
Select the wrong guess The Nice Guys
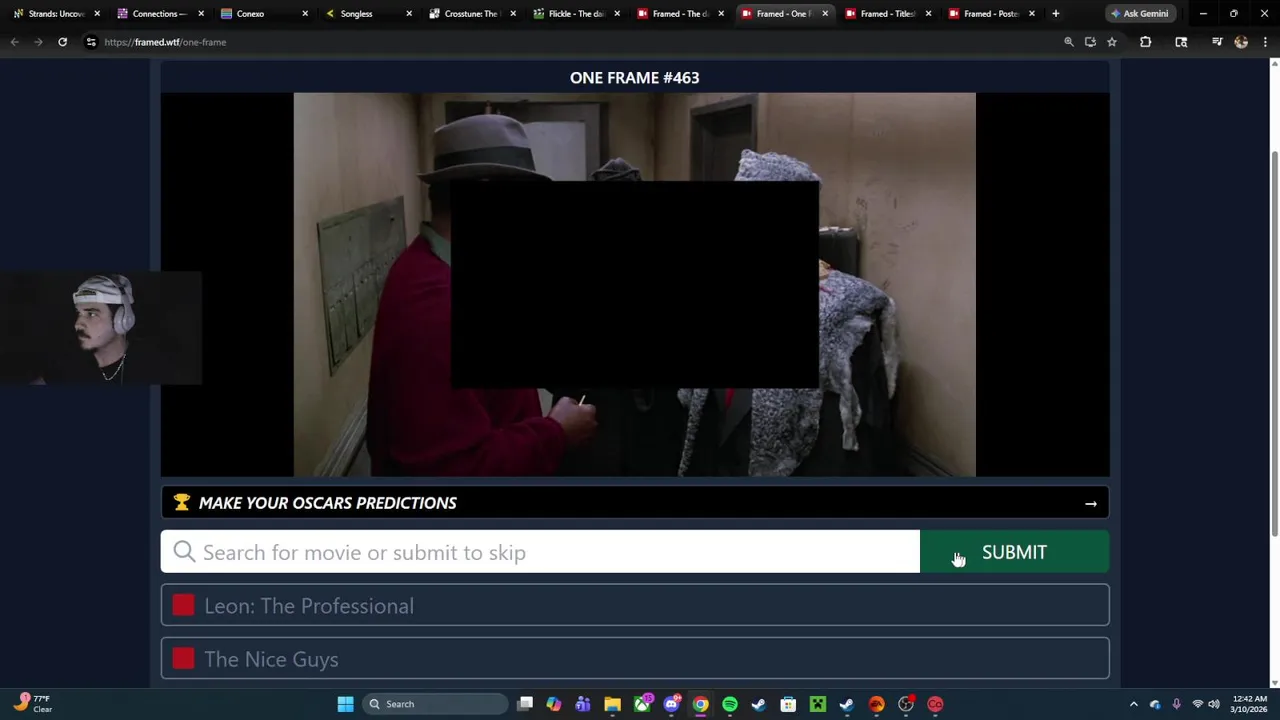tap(635, 659)
